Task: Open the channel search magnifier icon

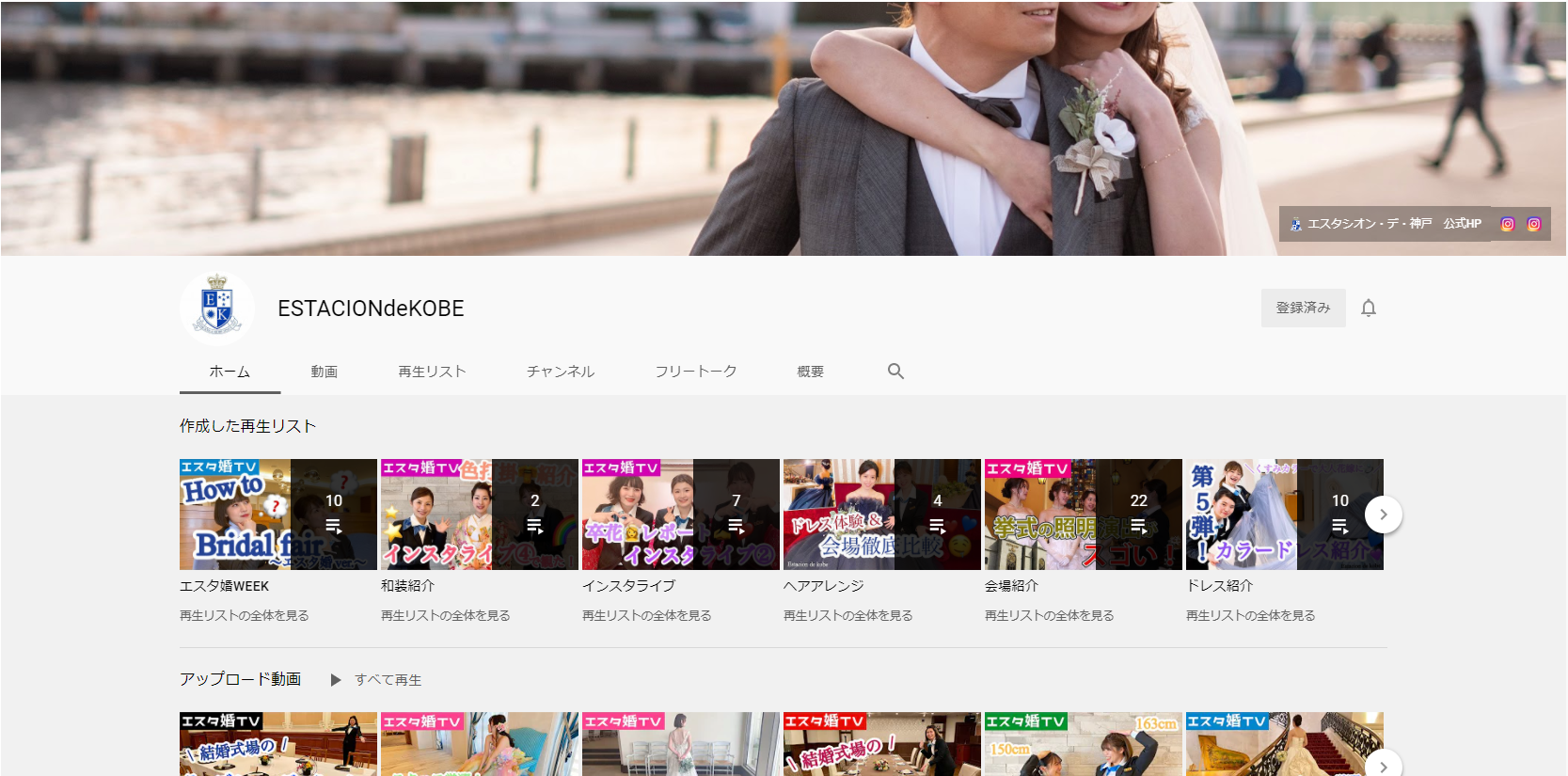Action: [895, 372]
